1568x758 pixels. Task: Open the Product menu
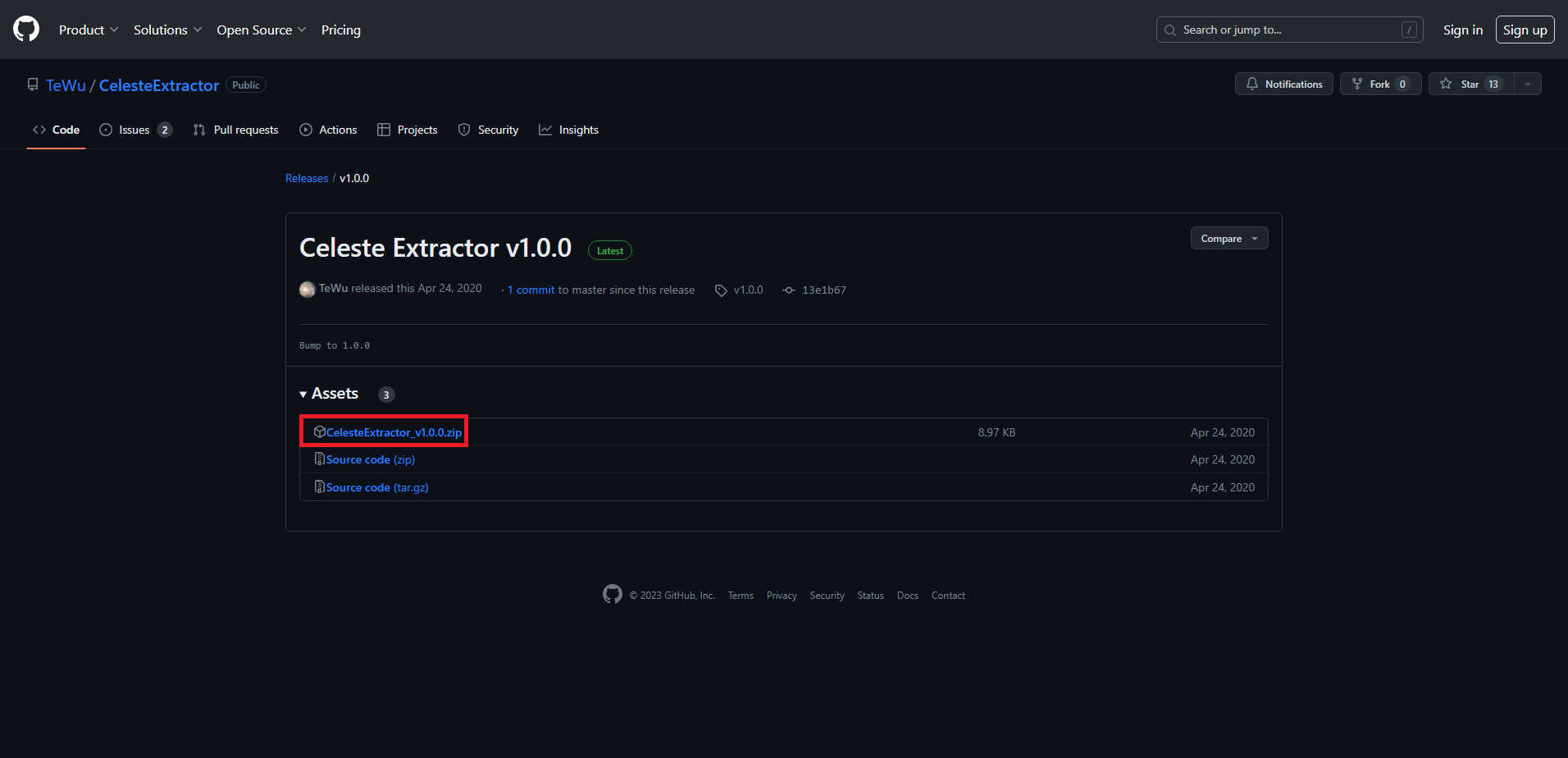pos(89,30)
